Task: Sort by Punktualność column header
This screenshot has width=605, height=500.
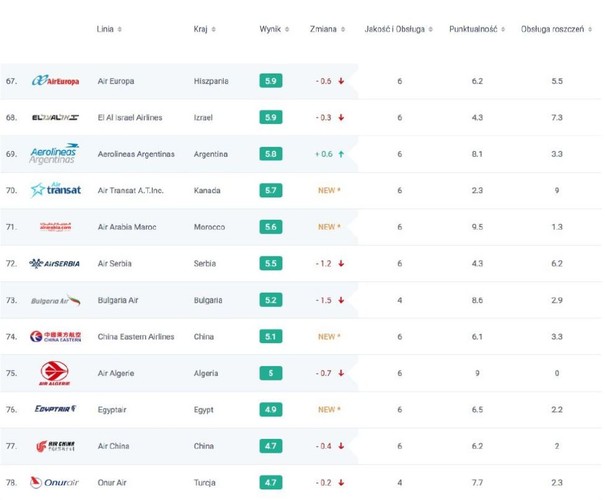Action: click(475, 29)
